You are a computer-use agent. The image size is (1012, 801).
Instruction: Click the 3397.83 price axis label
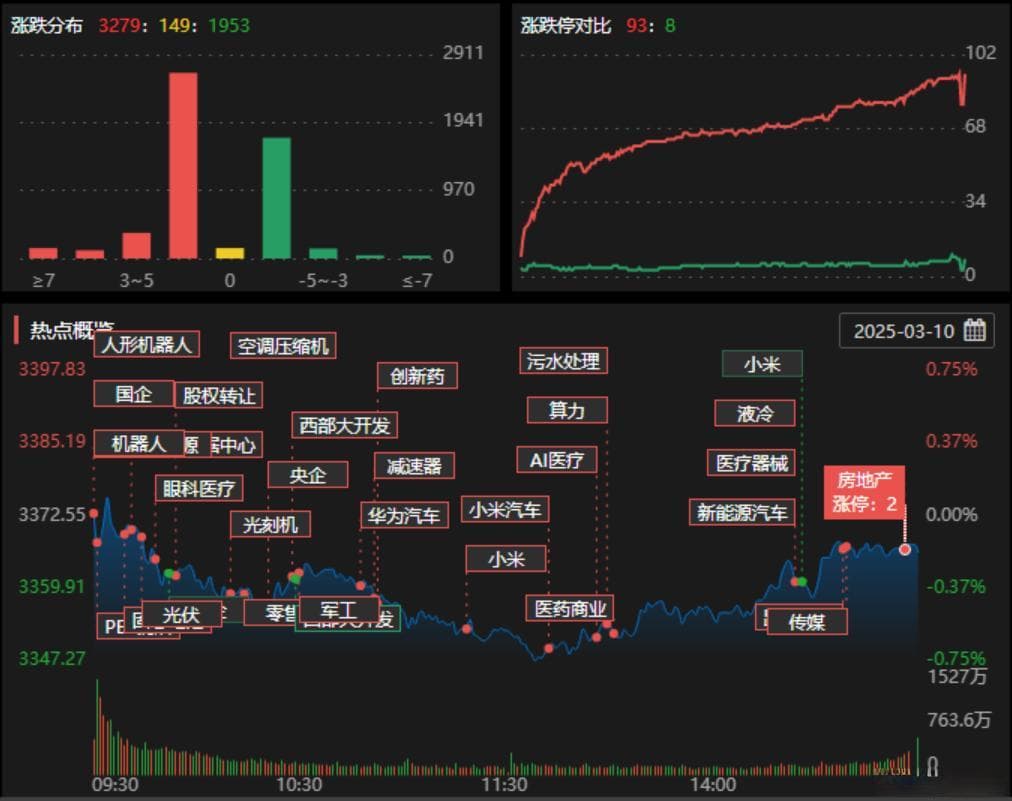point(52,369)
